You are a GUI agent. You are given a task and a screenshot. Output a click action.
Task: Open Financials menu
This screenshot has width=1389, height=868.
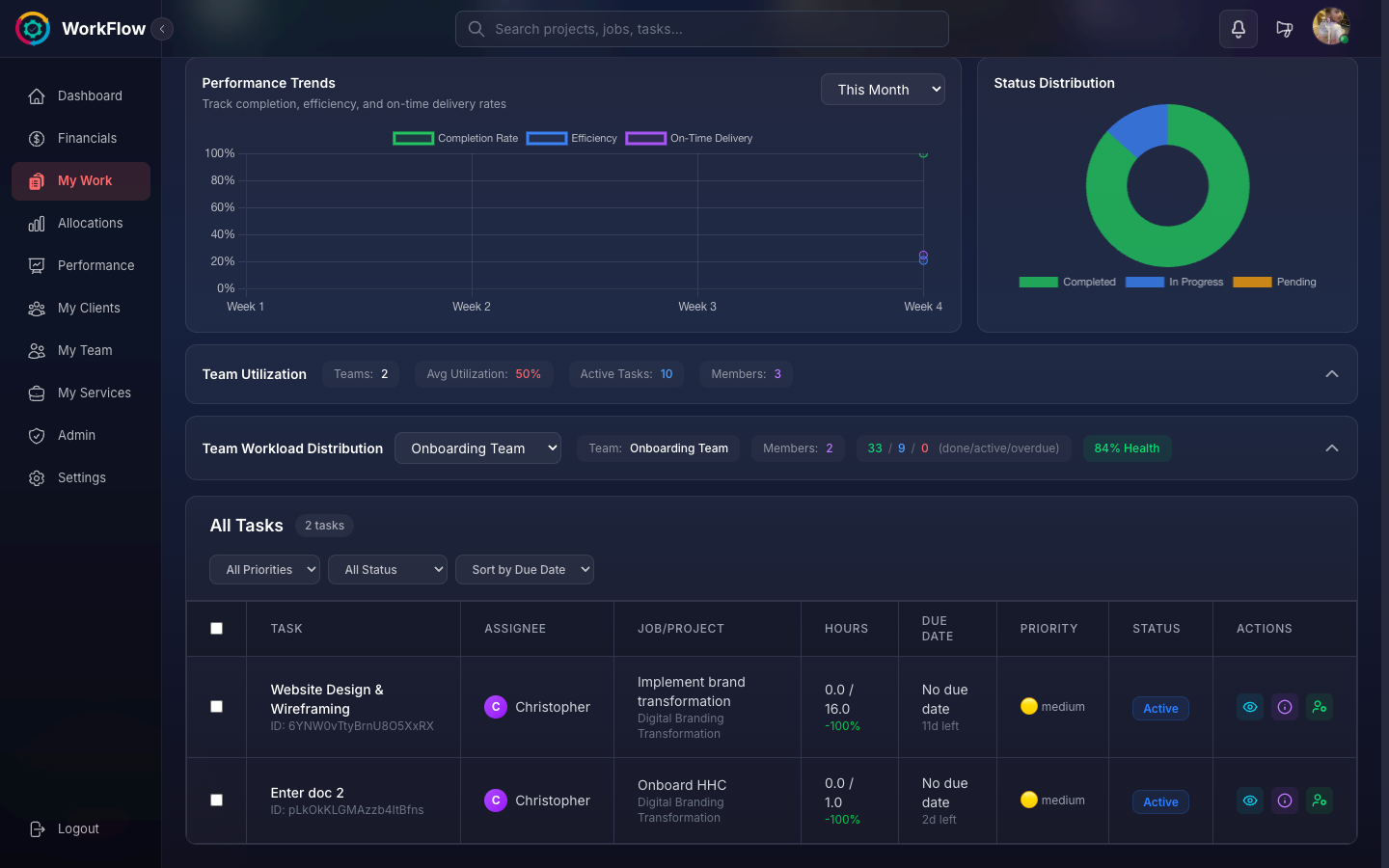[x=81, y=138]
